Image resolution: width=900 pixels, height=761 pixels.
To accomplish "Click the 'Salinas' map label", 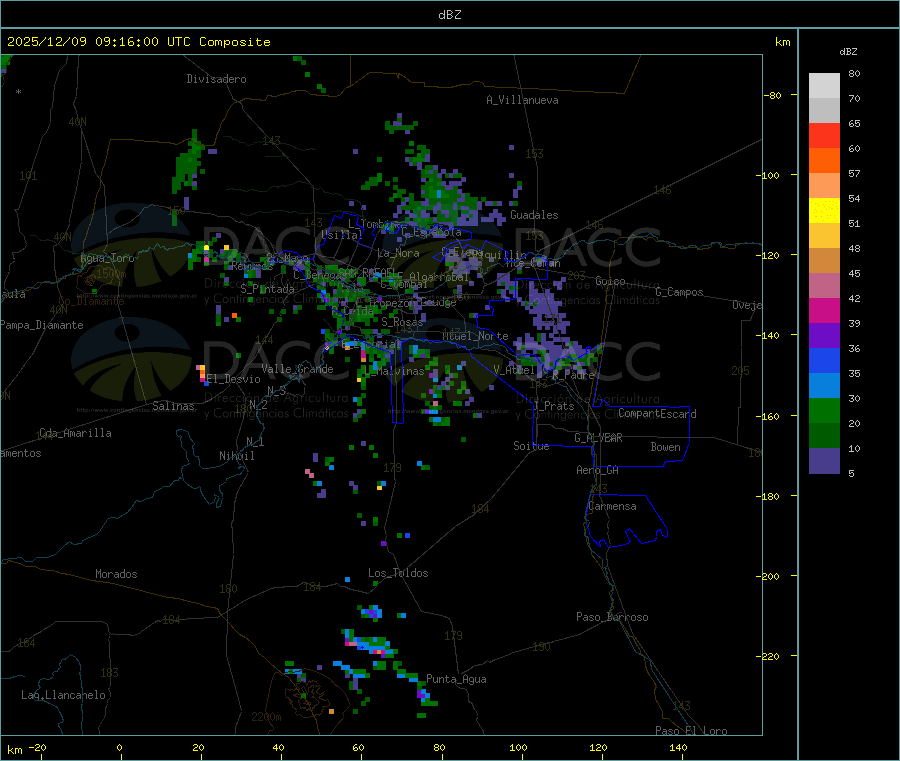I will click(x=173, y=406).
